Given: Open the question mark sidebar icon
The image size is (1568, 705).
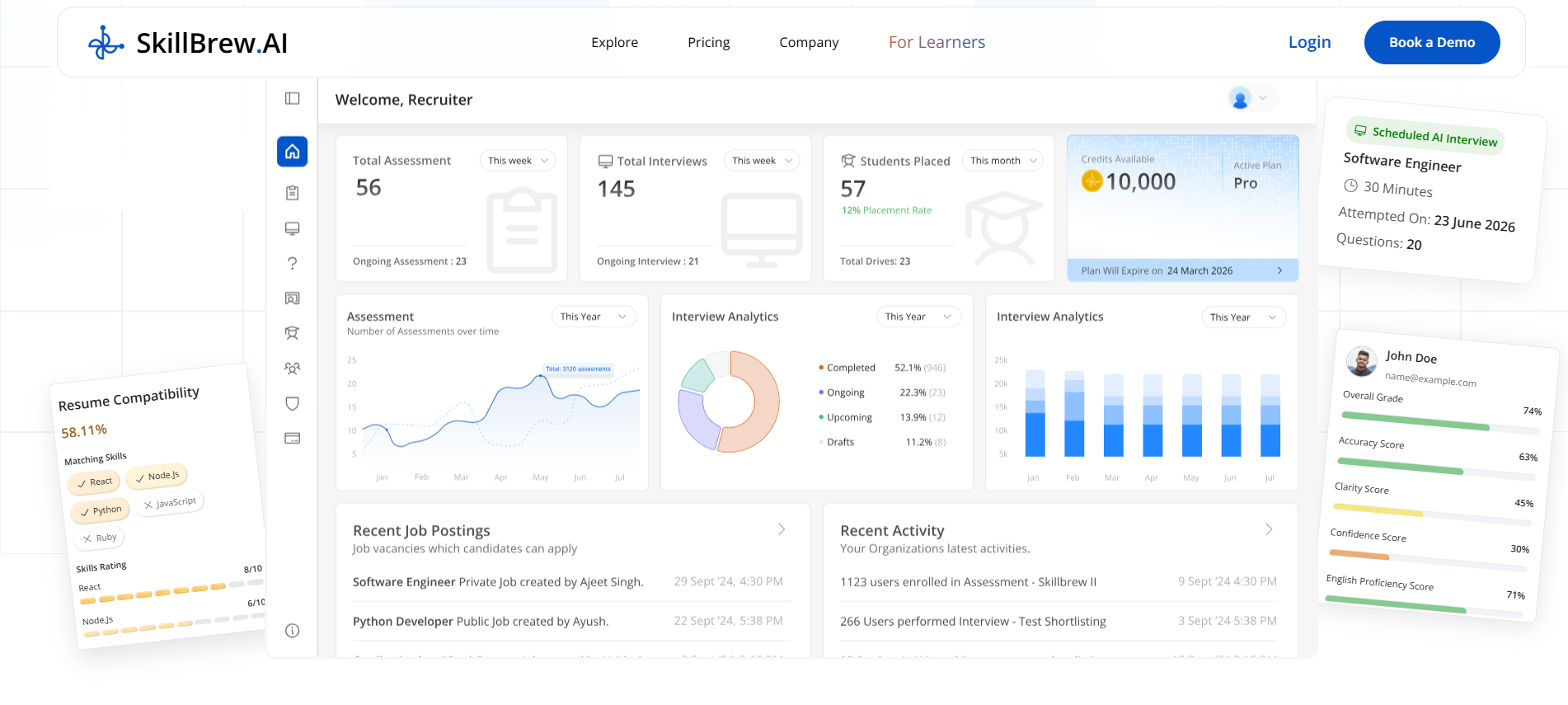Looking at the screenshot, I should click(292, 263).
